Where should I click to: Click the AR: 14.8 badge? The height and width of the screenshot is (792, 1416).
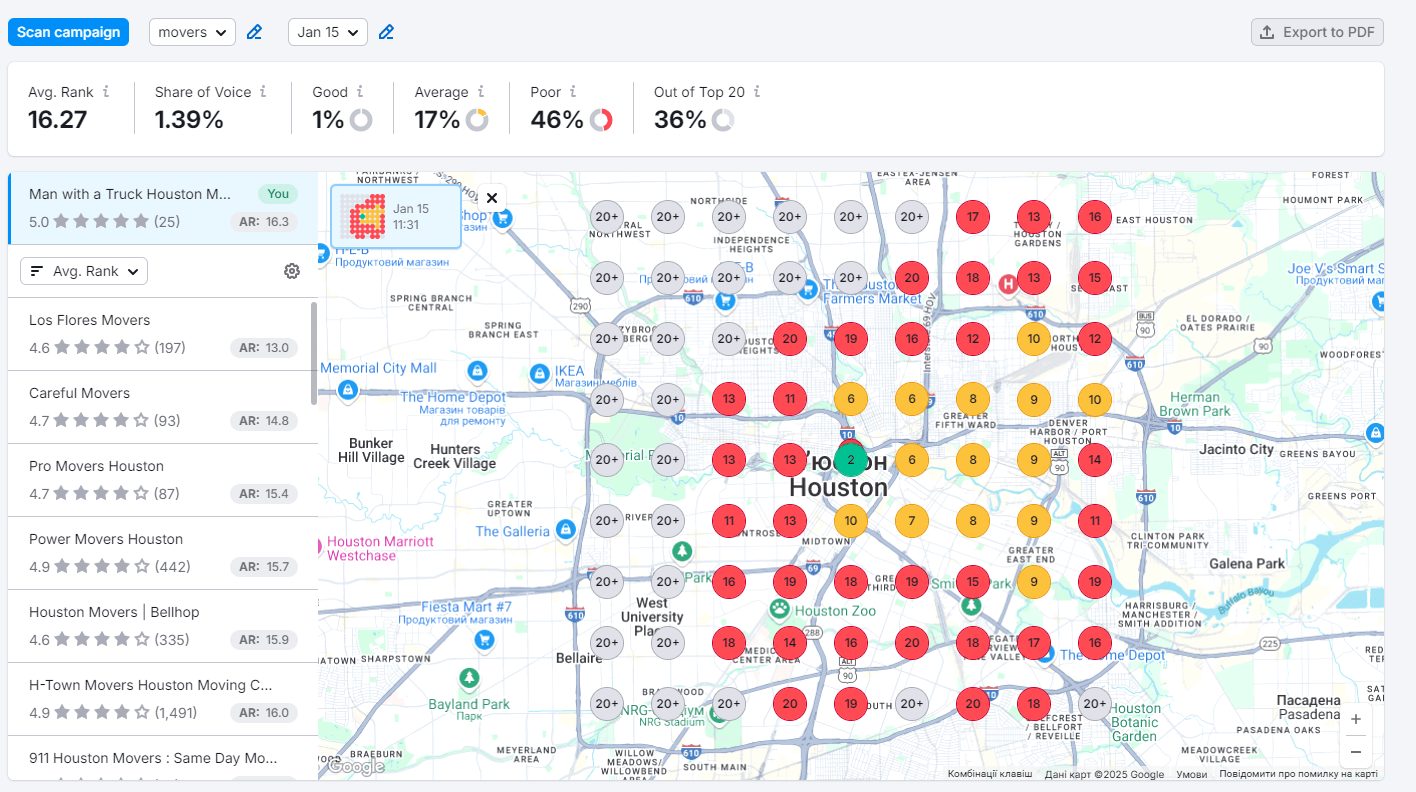[x=264, y=421]
